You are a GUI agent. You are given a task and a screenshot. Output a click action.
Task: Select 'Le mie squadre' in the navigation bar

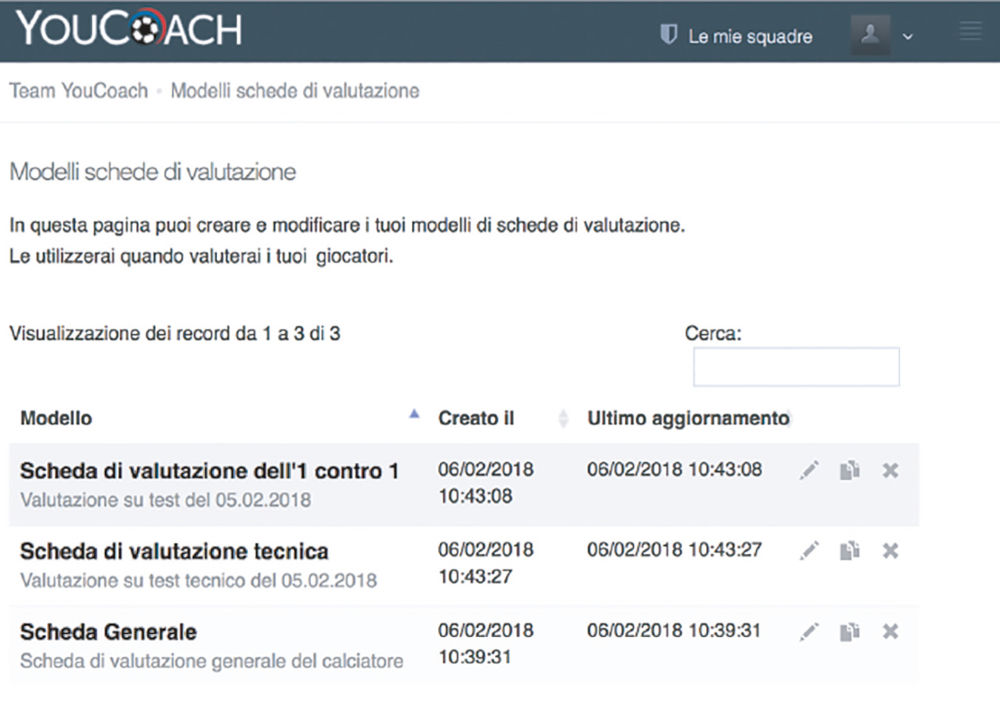tap(749, 36)
